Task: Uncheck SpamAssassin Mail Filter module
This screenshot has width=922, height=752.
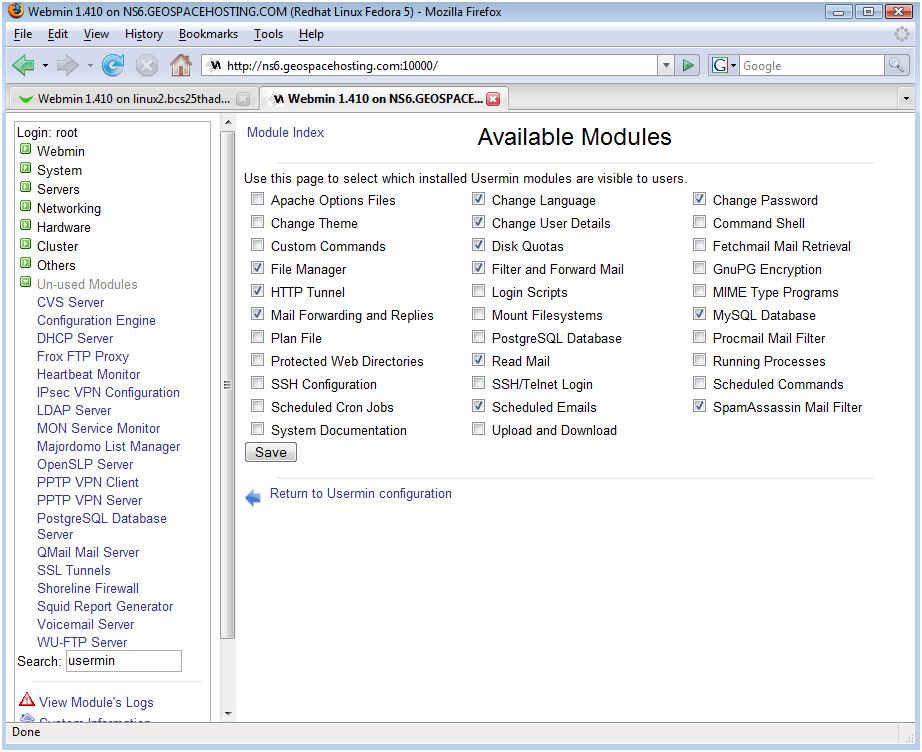Action: coord(699,406)
